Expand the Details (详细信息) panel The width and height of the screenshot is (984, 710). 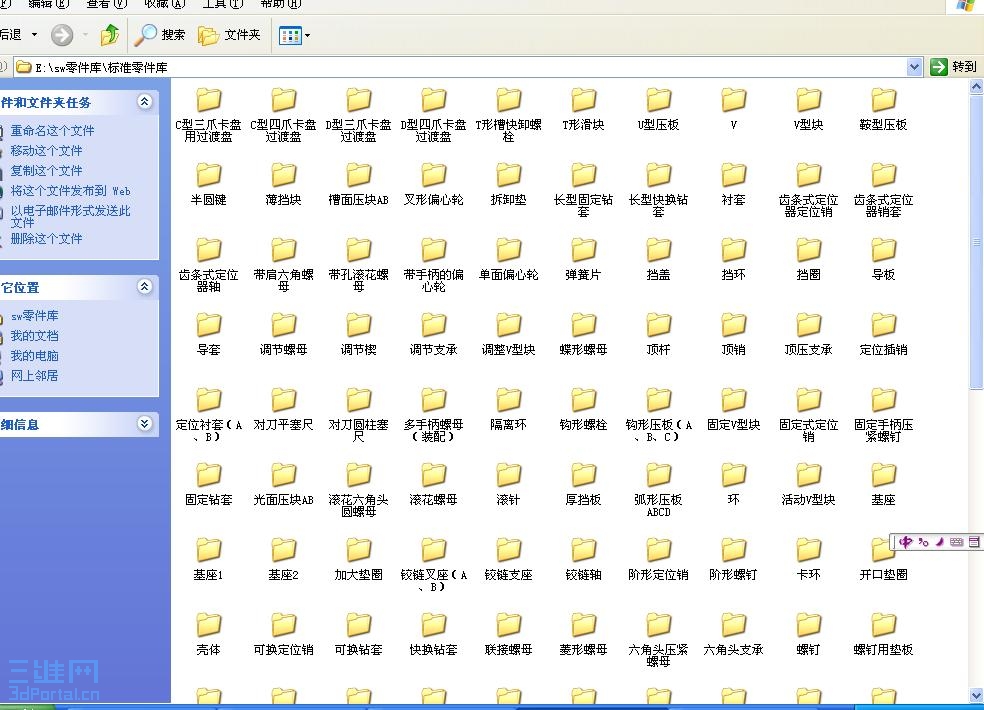pos(144,423)
